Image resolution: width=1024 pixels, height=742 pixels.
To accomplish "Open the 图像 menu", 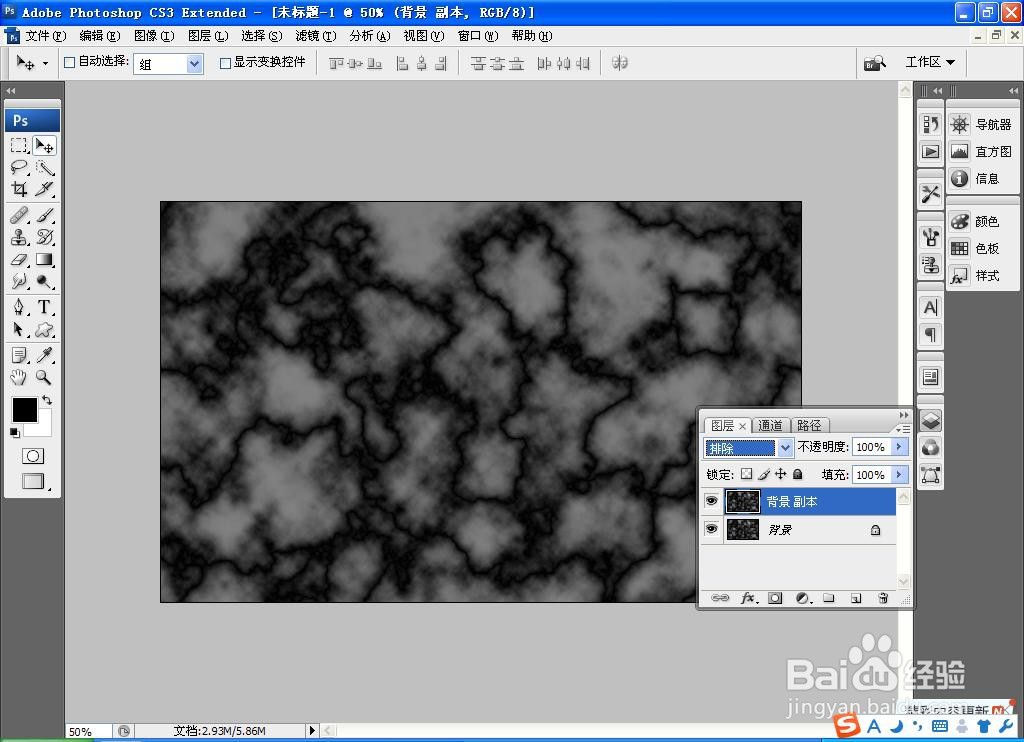I will pyautogui.click(x=154, y=36).
